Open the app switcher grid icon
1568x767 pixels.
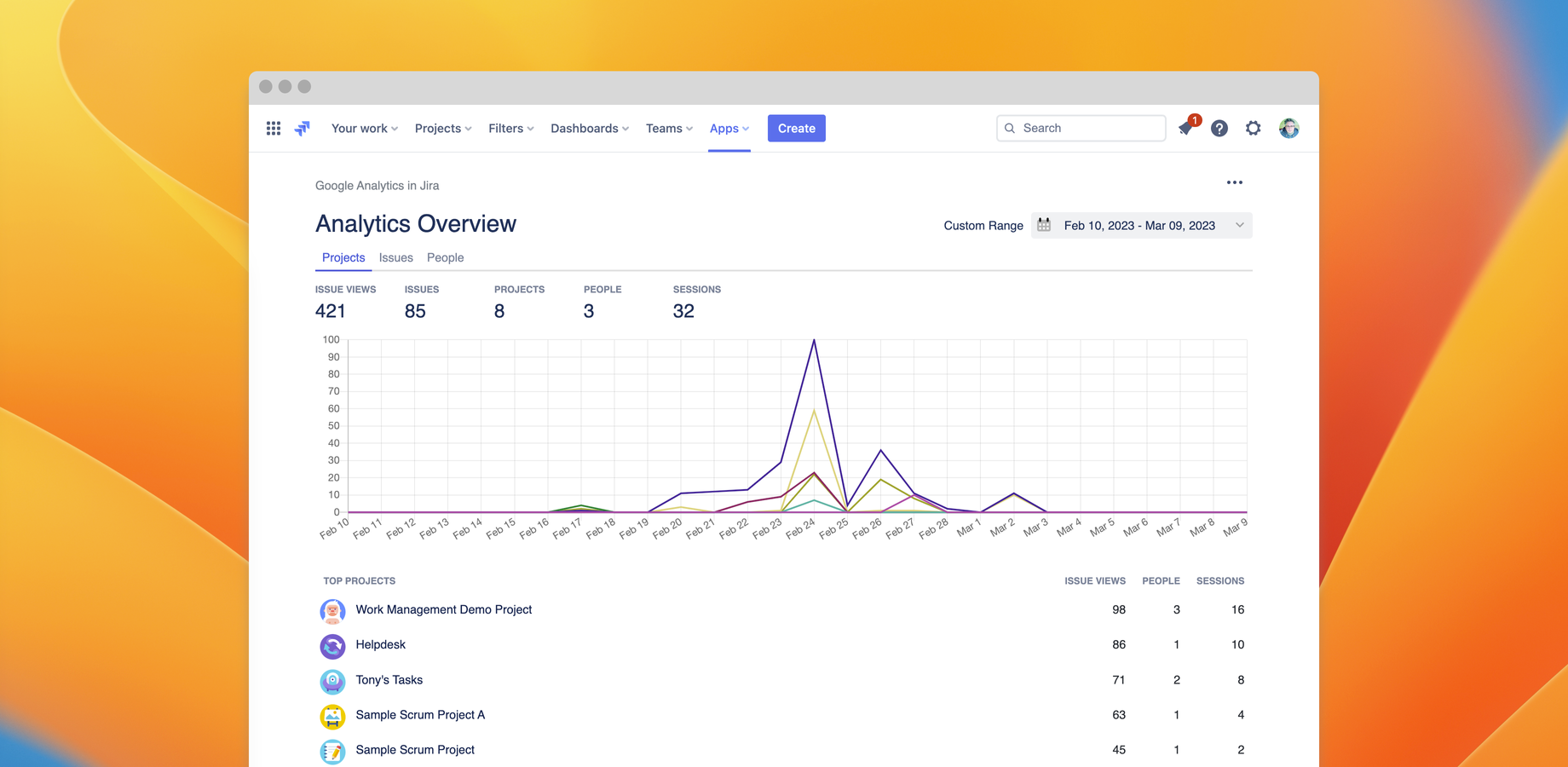tap(274, 129)
